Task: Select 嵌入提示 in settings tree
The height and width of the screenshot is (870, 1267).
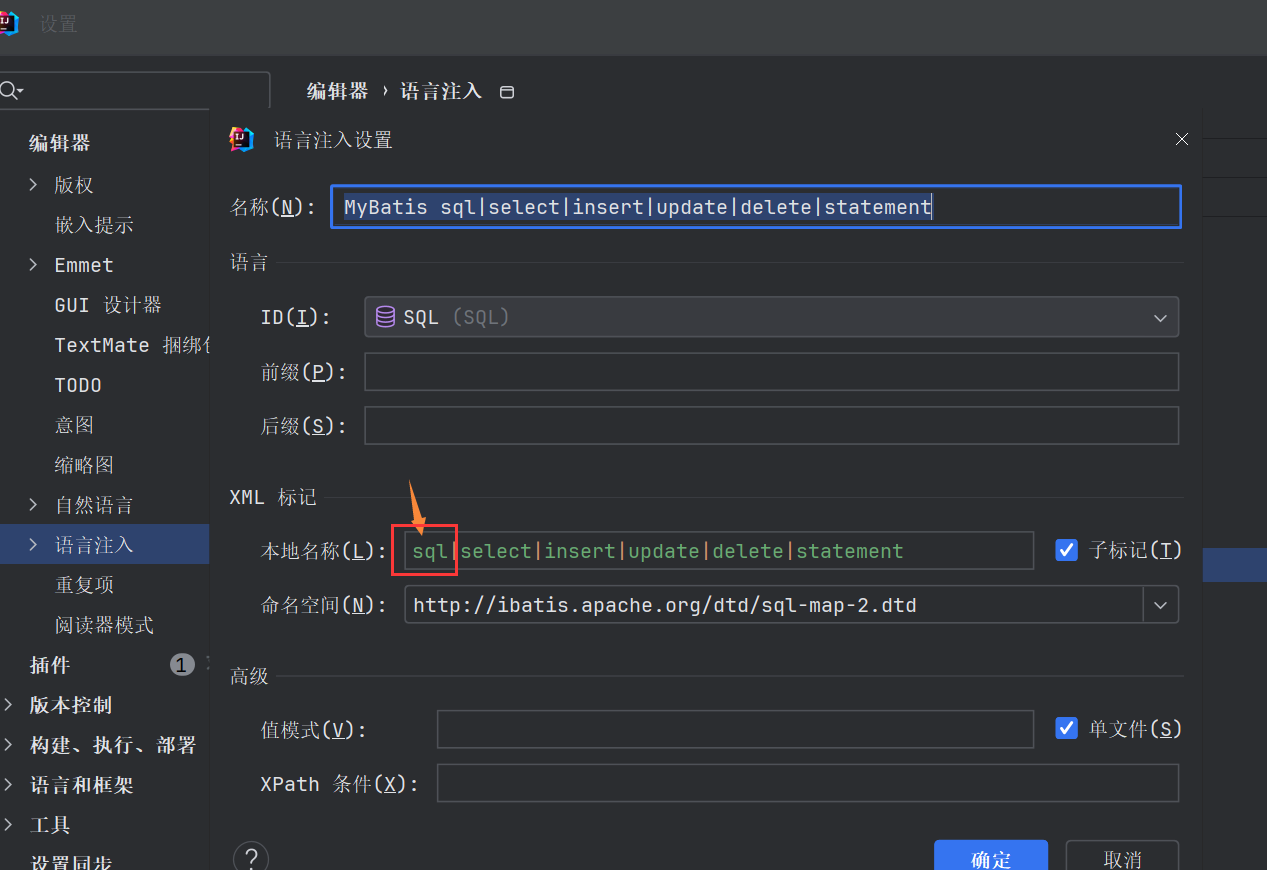Action: (x=94, y=225)
